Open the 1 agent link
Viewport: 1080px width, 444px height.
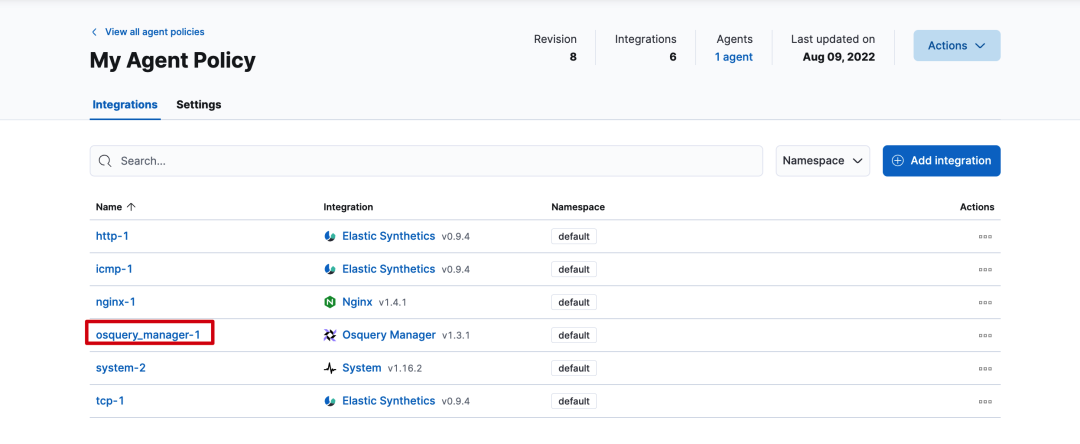coord(734,57)
